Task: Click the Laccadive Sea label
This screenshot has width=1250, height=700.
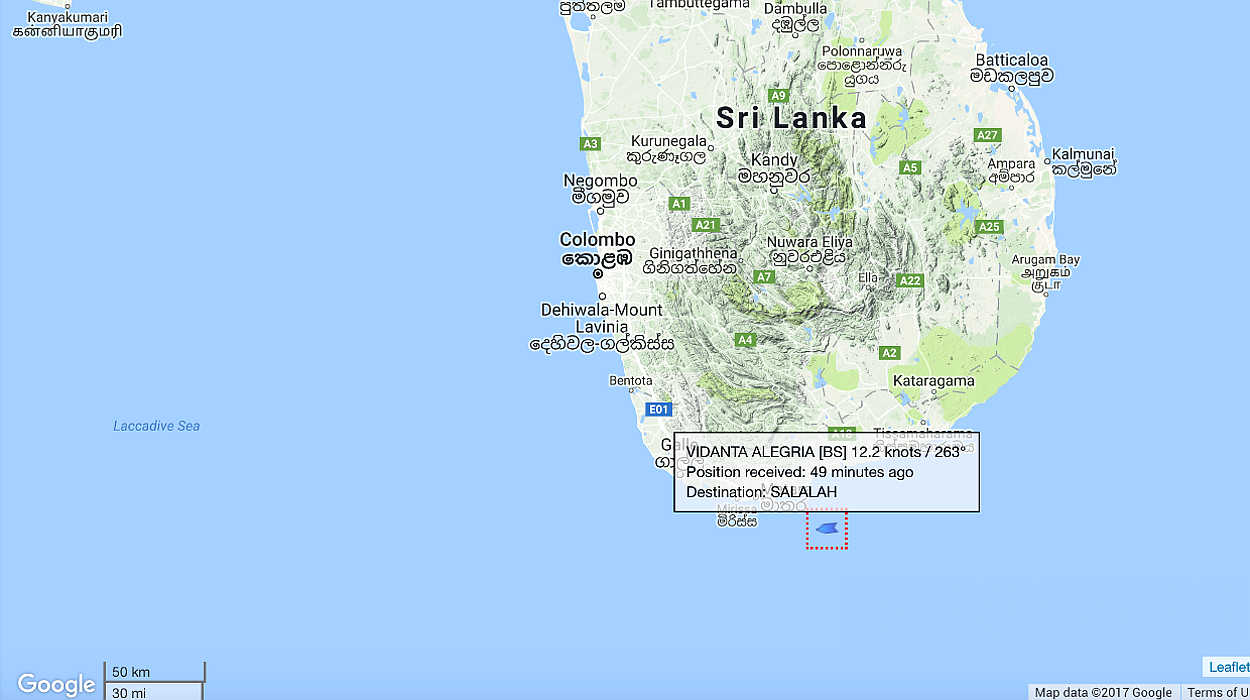Action: tap(156, 426)
